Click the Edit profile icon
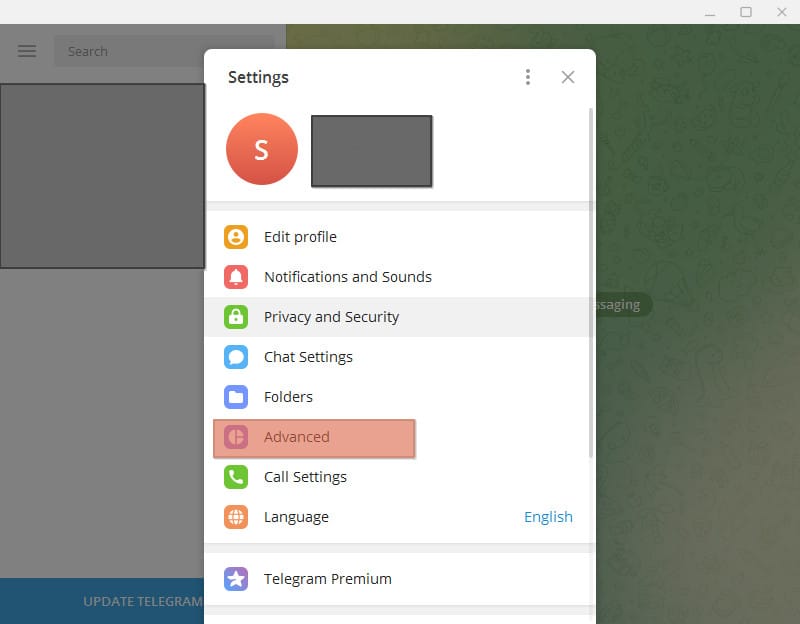The height and width of the screenshot is (624, 800). 236,237
